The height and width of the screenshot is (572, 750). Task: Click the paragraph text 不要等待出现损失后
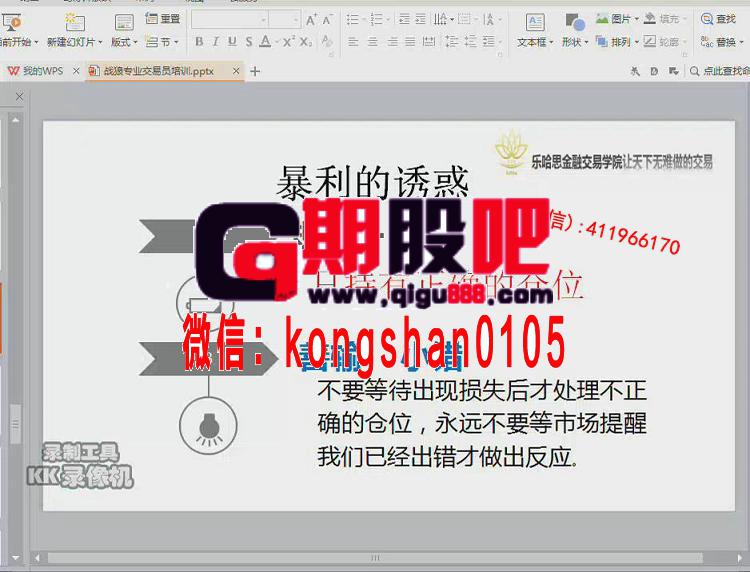click(x=482, y=423)
